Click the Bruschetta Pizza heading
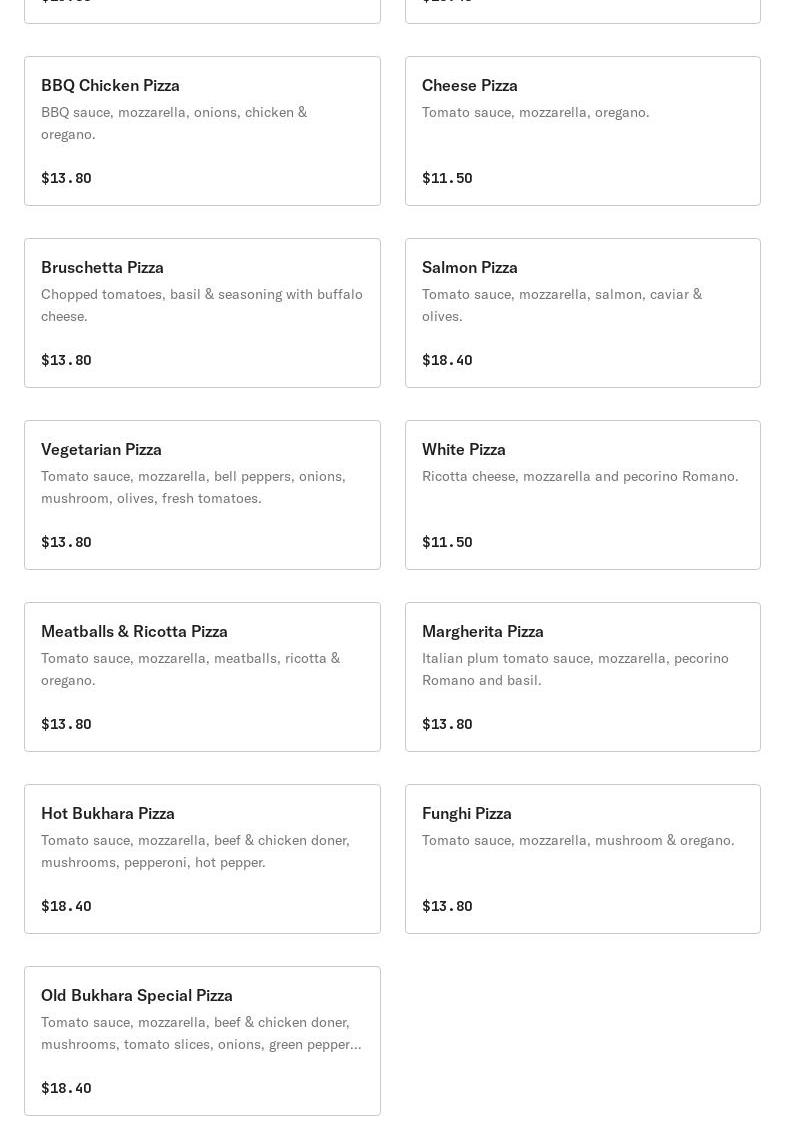Image resolution: width=785 pixels, height=1132 pixels. click(102, 267)
